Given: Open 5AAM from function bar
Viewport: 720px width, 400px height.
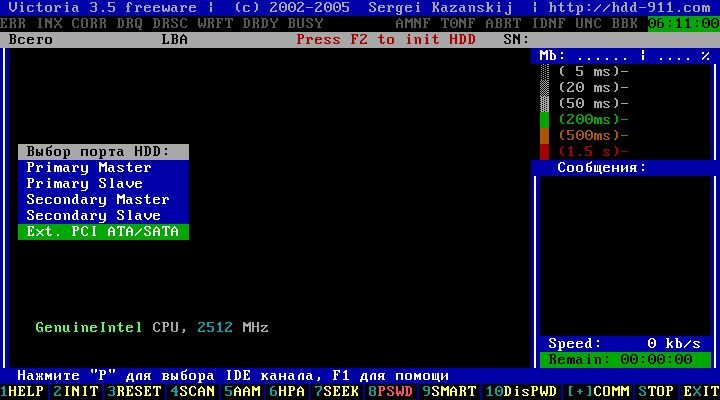Looking at the screenshot, I should [x=242, y=392].
